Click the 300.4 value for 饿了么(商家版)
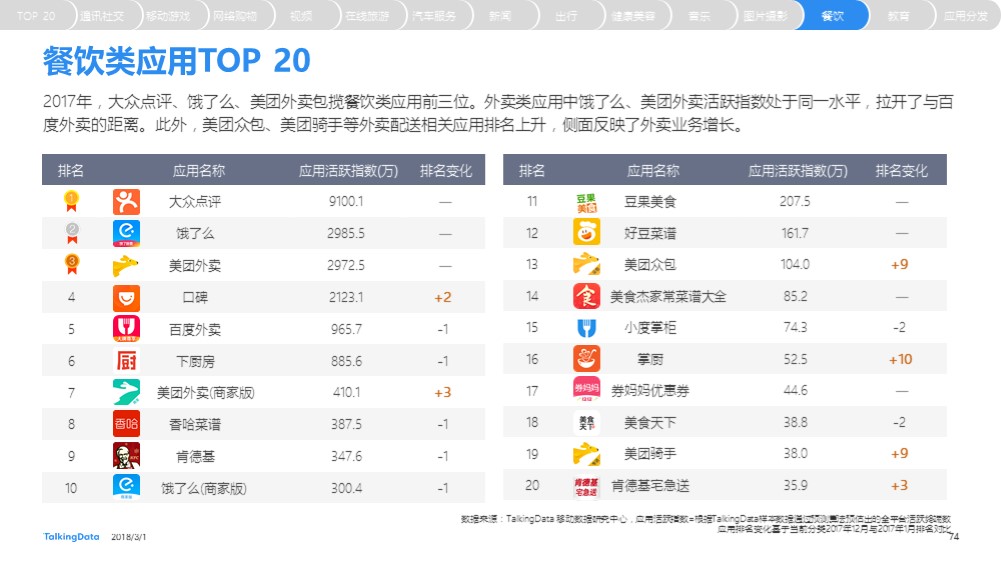Screen dimensions: 1001x563 (x=347, y=488)
